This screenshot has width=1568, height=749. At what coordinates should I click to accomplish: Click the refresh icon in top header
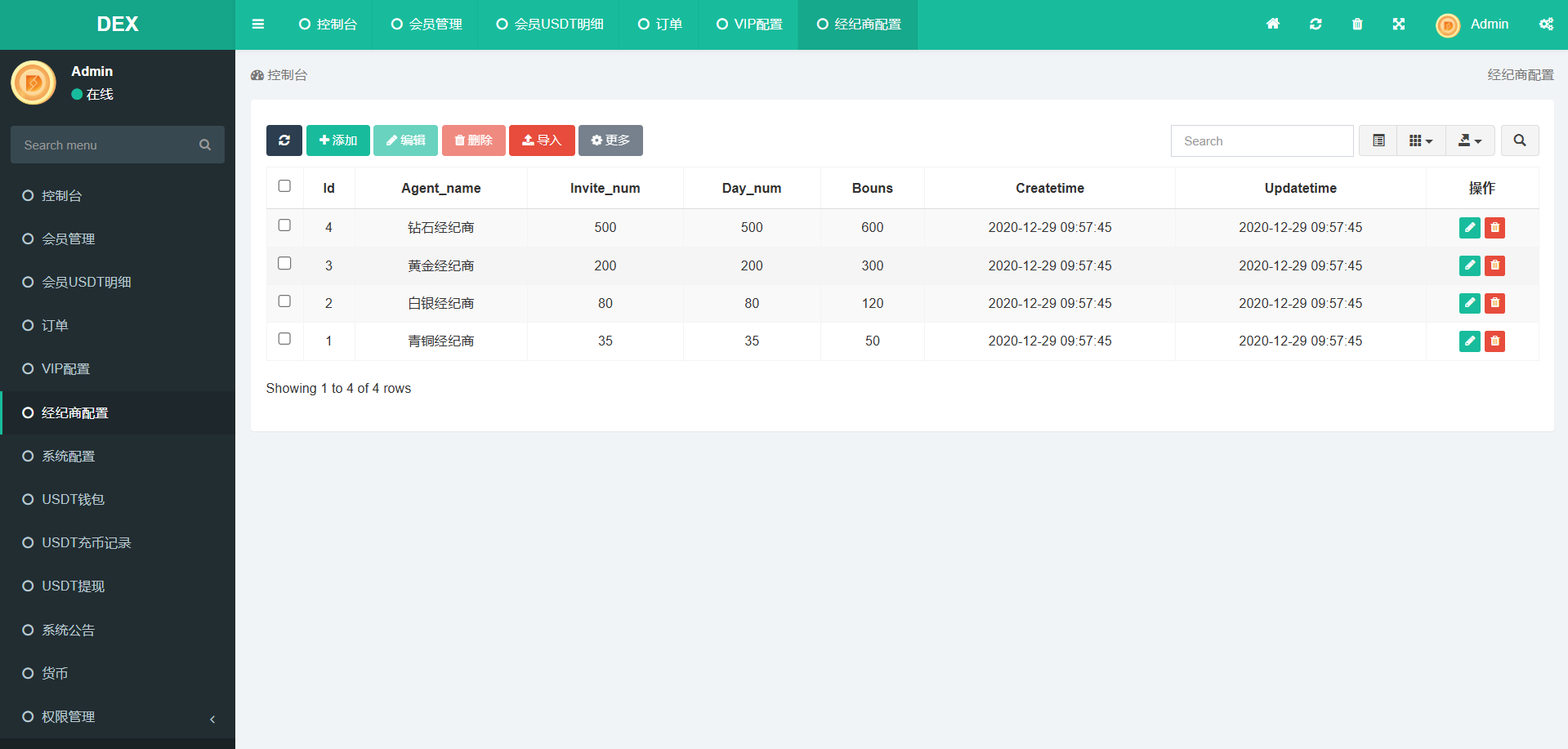point(1315,25)
